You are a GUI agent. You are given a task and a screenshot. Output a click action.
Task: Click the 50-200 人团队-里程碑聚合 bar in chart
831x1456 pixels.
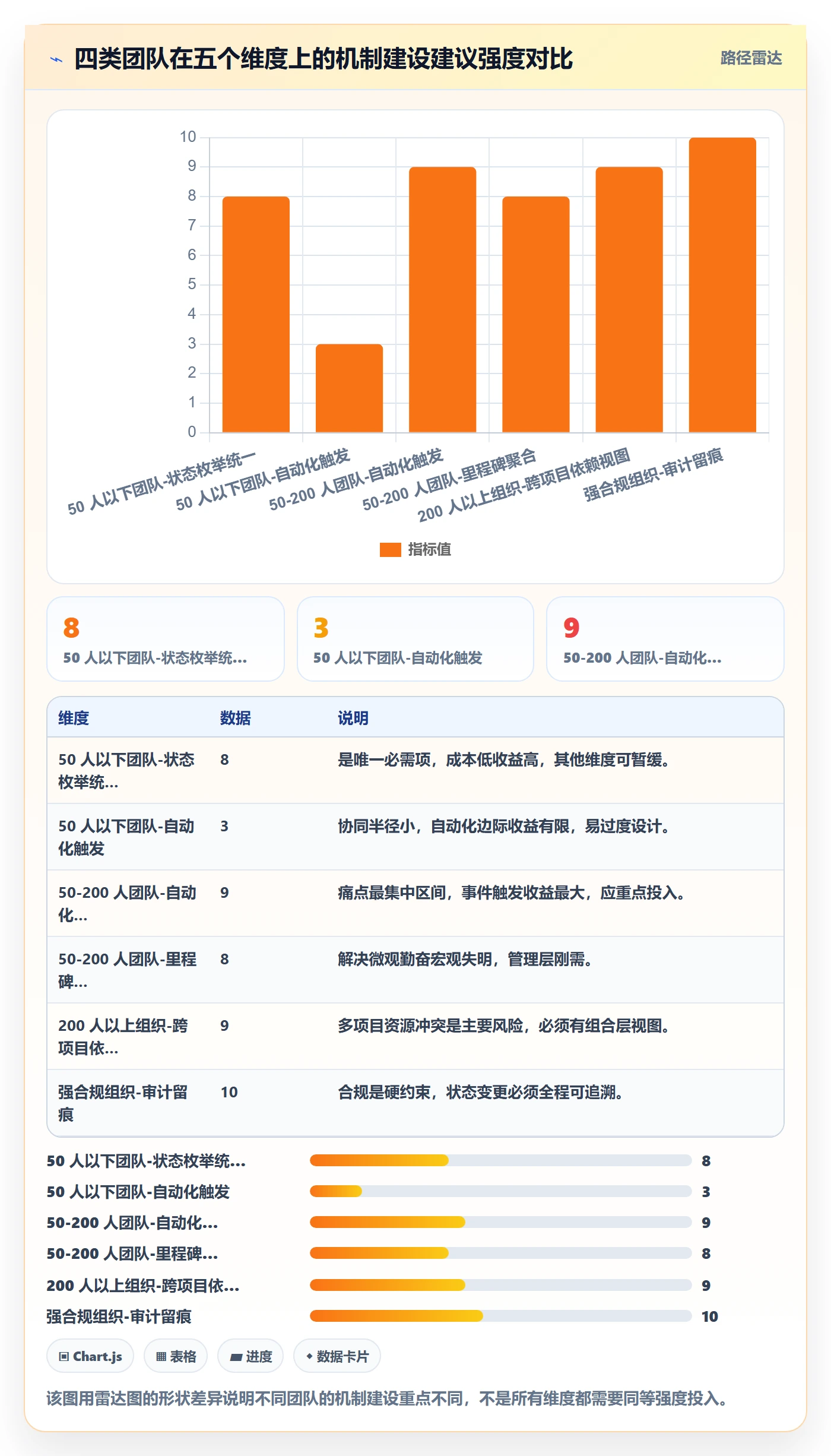(536, 314)
